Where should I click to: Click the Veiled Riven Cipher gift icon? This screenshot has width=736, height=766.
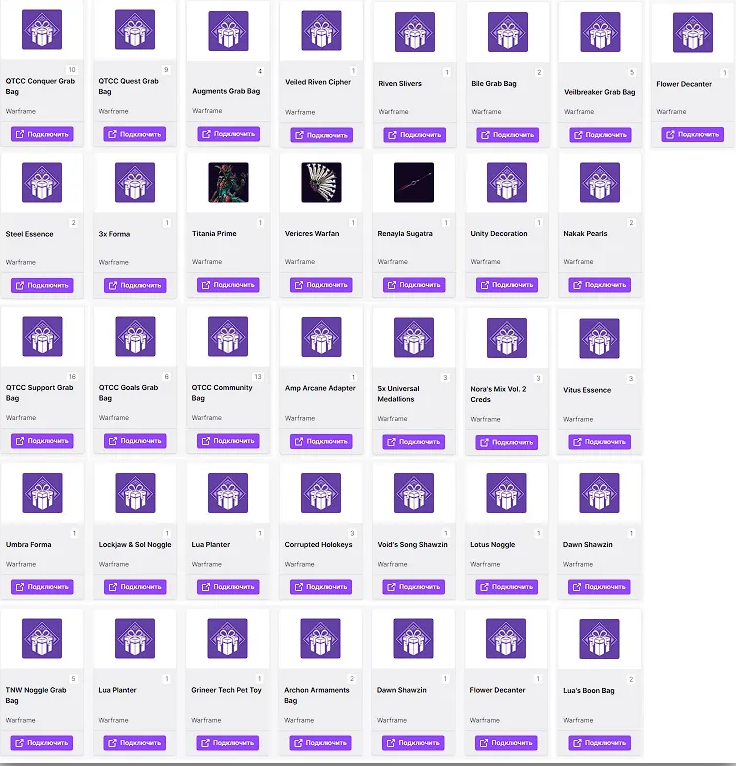tap(321, 31)
